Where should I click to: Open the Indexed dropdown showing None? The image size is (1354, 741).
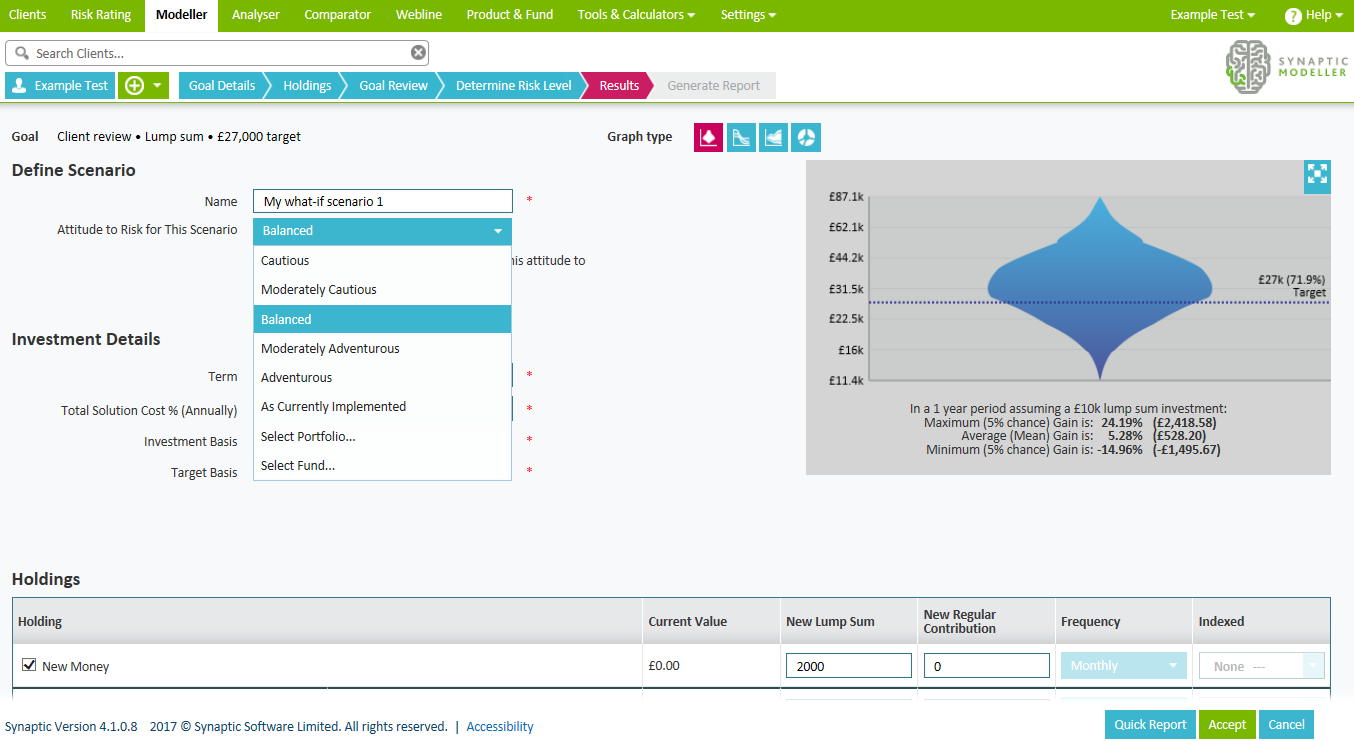1262,666
